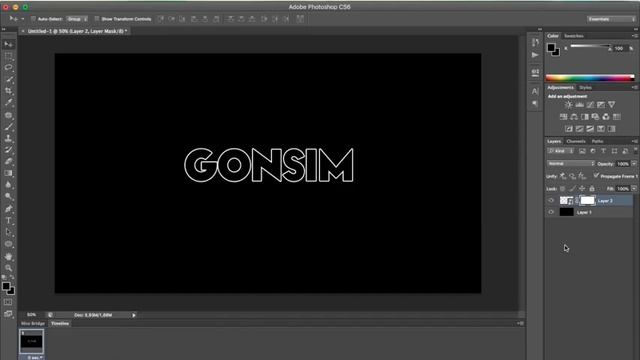Open the Fill slider dropdown arrow
The width and height of the screenshot is (640, 360).
click(634, 189)
